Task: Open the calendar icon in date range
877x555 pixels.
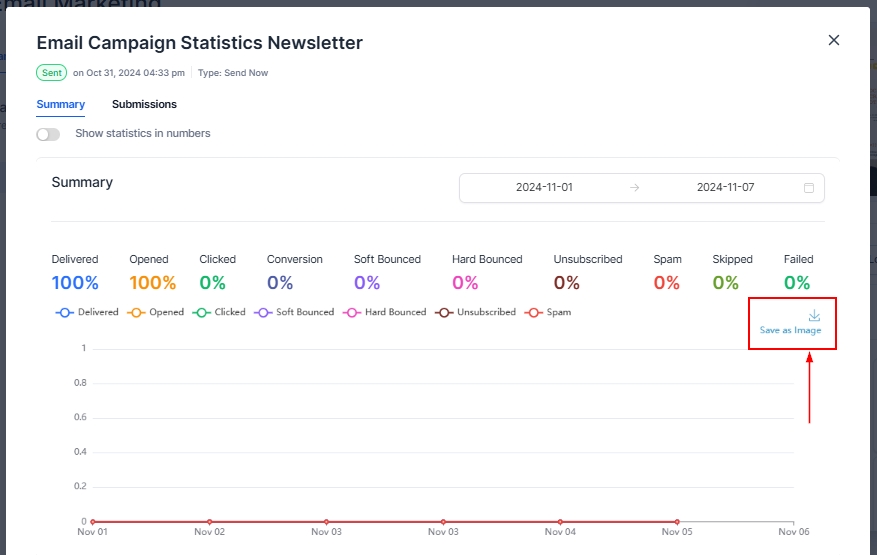Action: [809, 188]
